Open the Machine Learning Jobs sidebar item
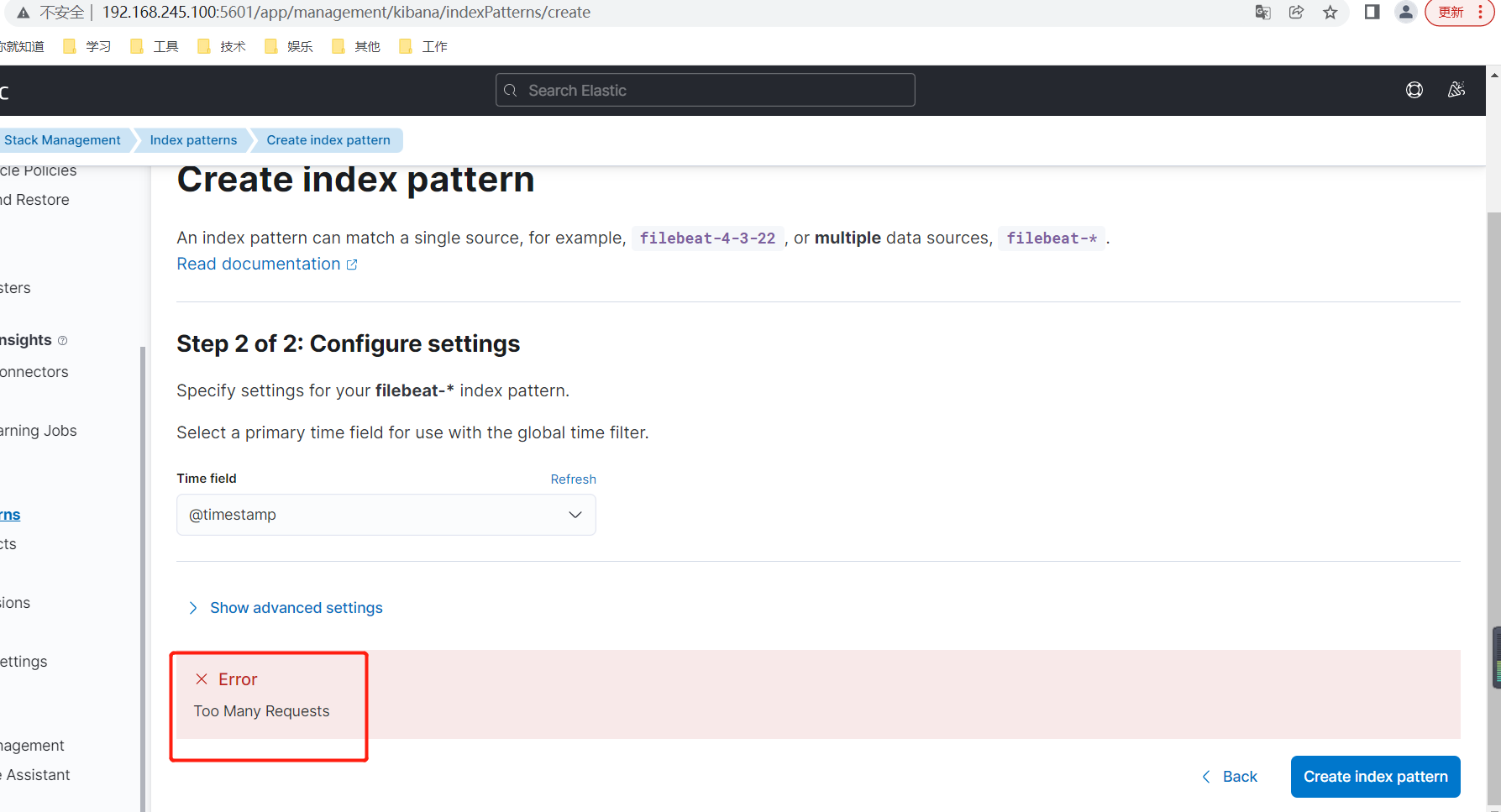 [x=39, y=431]
